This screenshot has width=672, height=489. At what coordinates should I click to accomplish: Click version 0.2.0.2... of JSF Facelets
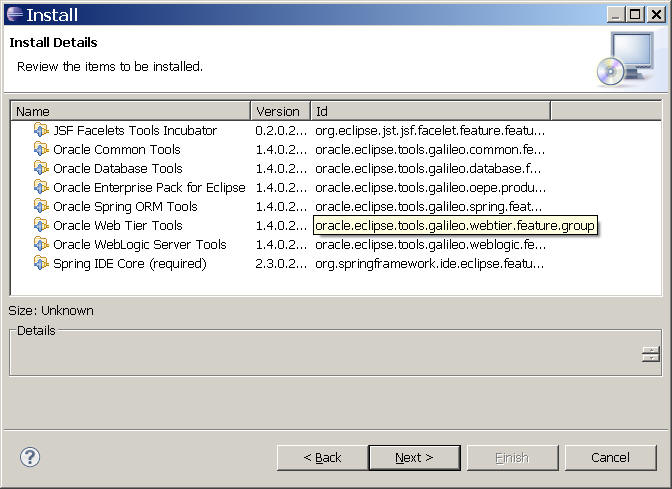tap(281, 130)
